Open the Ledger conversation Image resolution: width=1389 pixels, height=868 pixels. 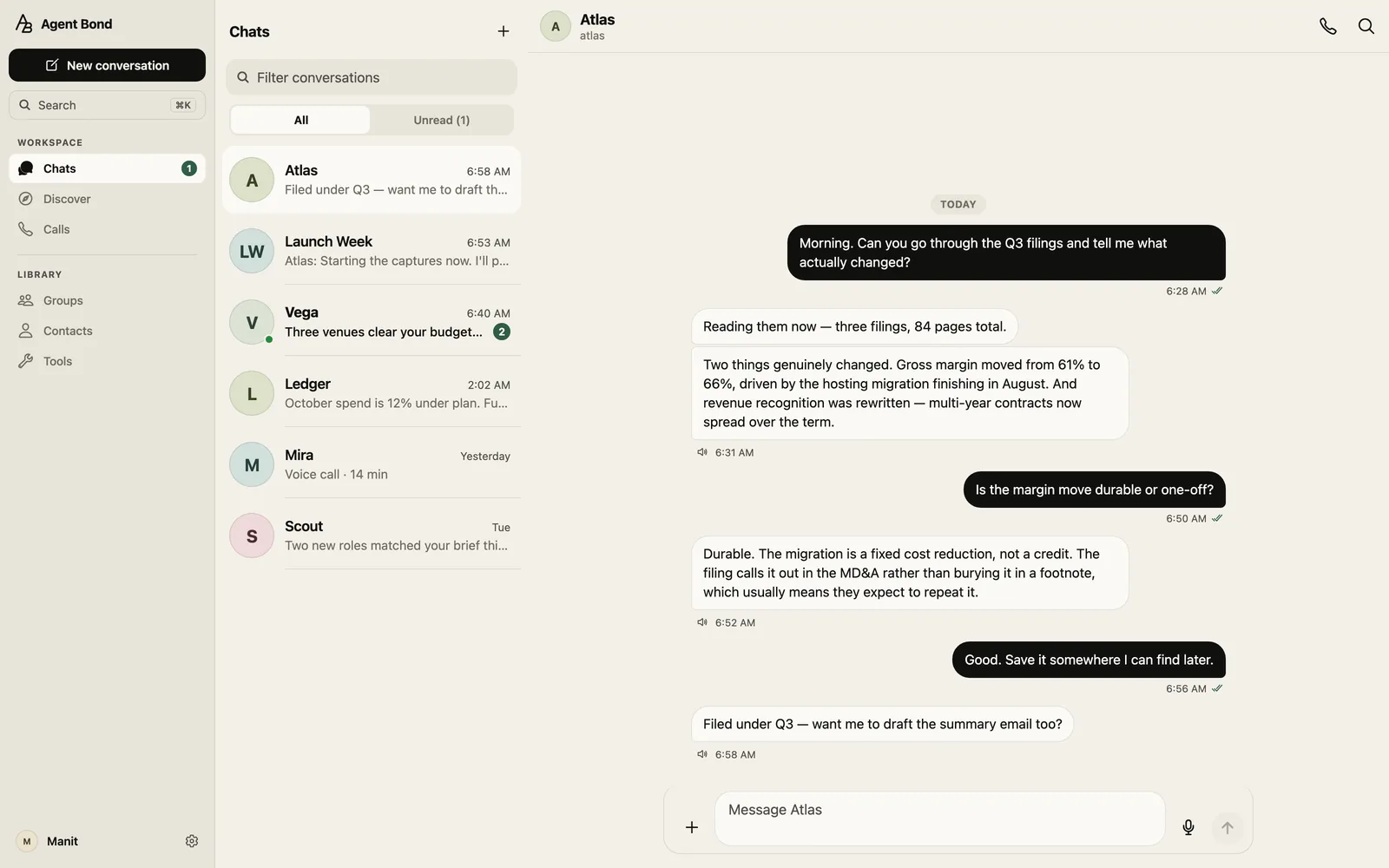pos(372,393)
